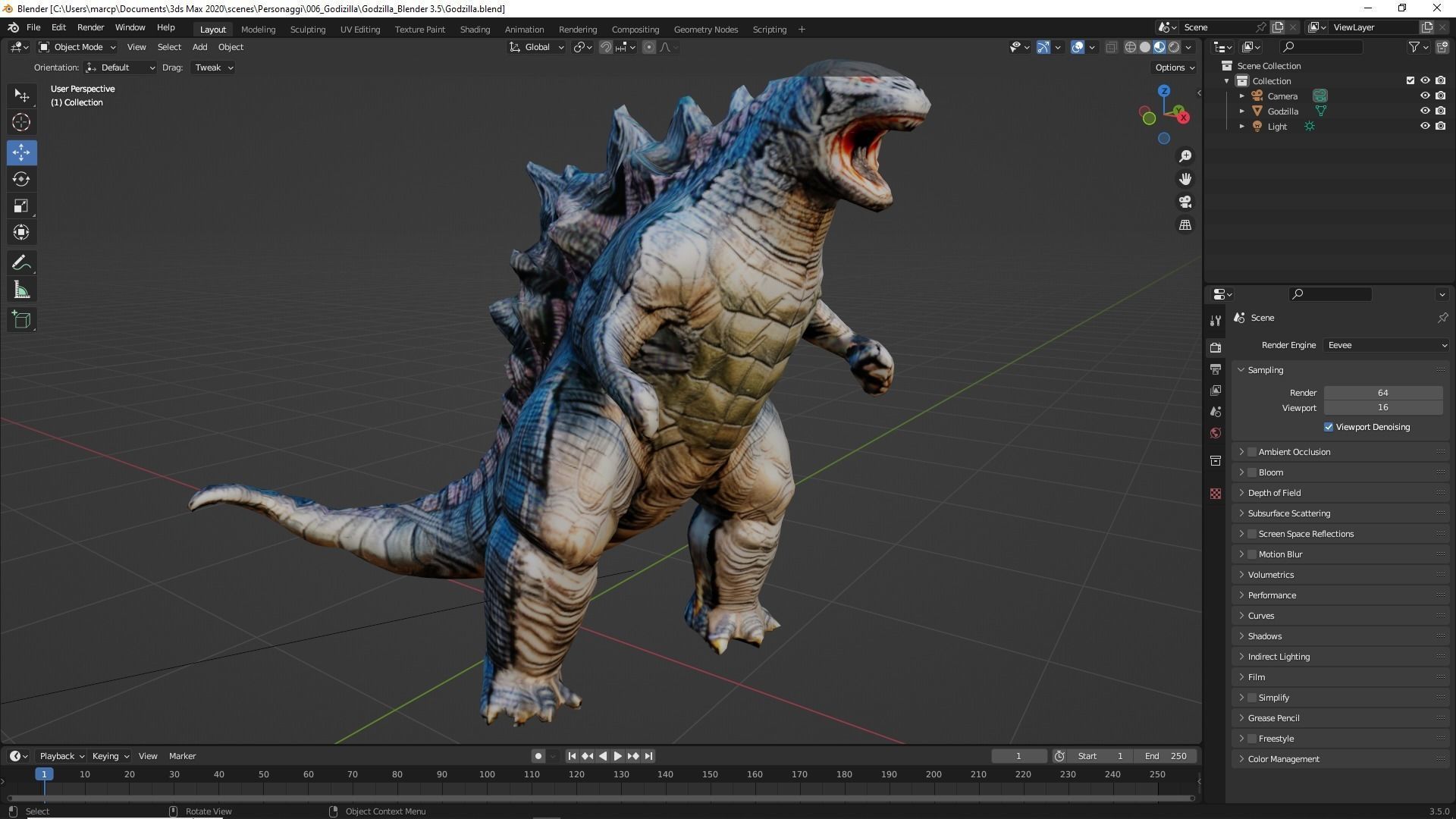Enable Screen Space Reflections checkbox
The height and width of the screenshot is (819, 1456).
(1252, 534)
